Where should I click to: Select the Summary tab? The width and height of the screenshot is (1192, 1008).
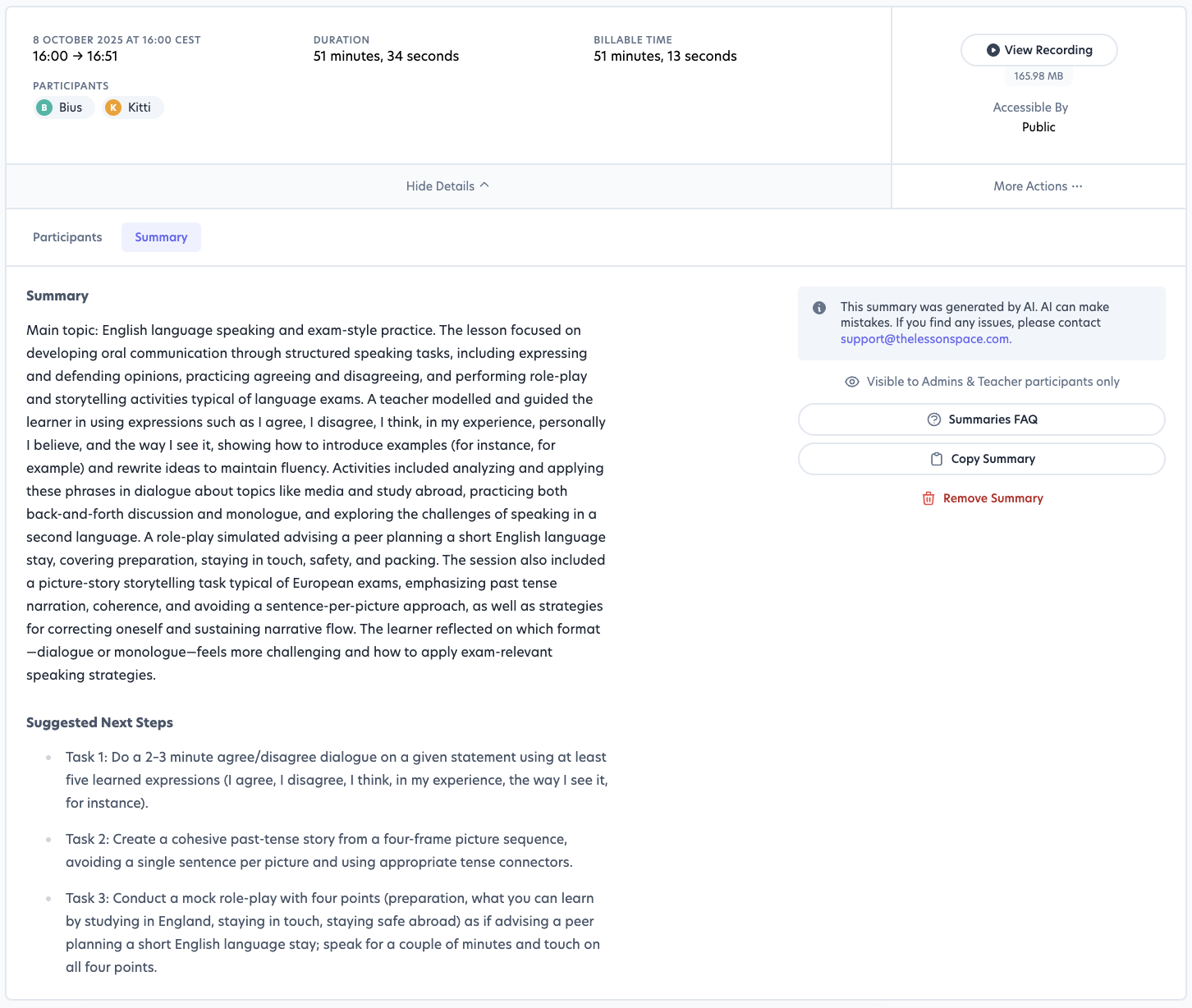161,237
